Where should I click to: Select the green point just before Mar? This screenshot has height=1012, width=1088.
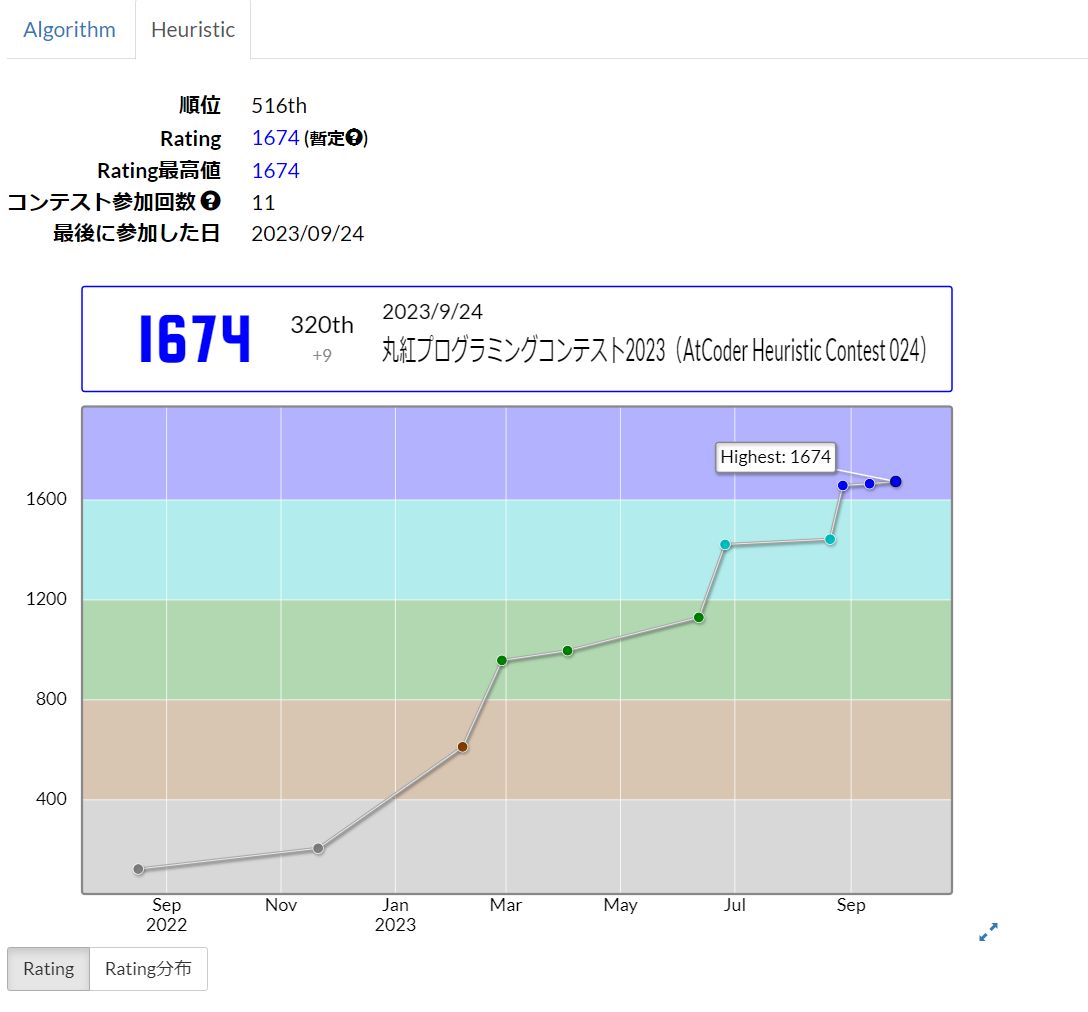(502, 660)
